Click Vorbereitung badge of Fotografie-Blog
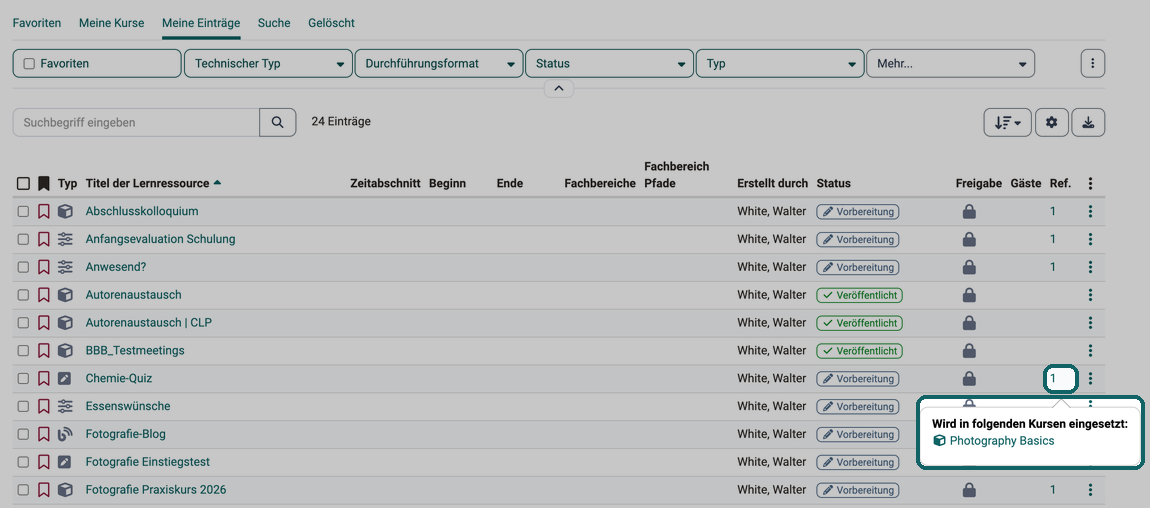 click(858, 435)
